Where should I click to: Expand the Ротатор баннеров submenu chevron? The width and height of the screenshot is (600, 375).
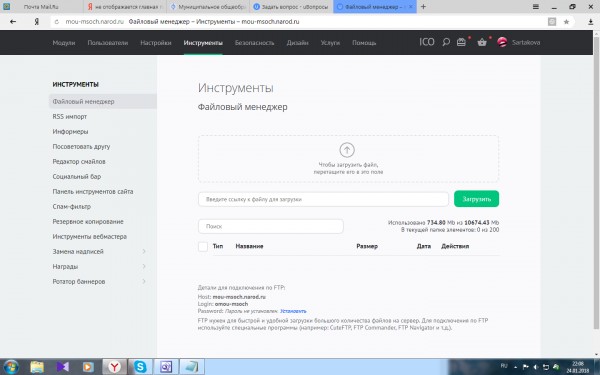(144, 281)
